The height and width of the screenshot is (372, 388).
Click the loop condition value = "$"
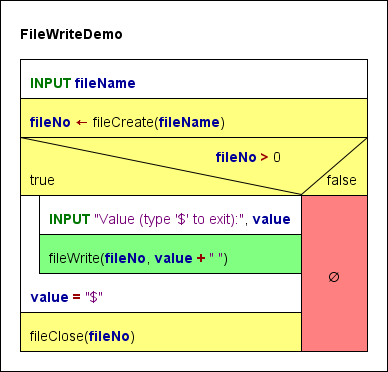[x=67, y=297]
